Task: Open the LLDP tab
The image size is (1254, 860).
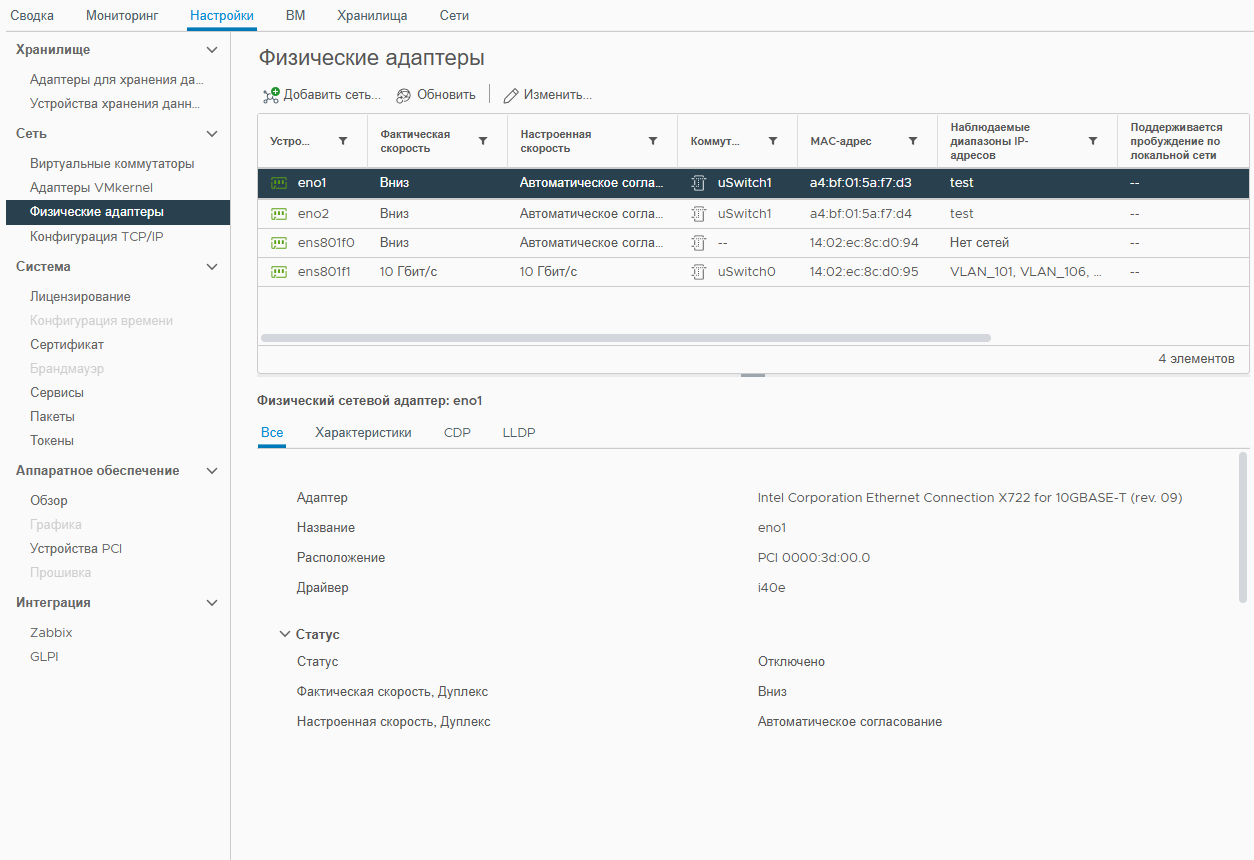Action: tap(519, 432)
